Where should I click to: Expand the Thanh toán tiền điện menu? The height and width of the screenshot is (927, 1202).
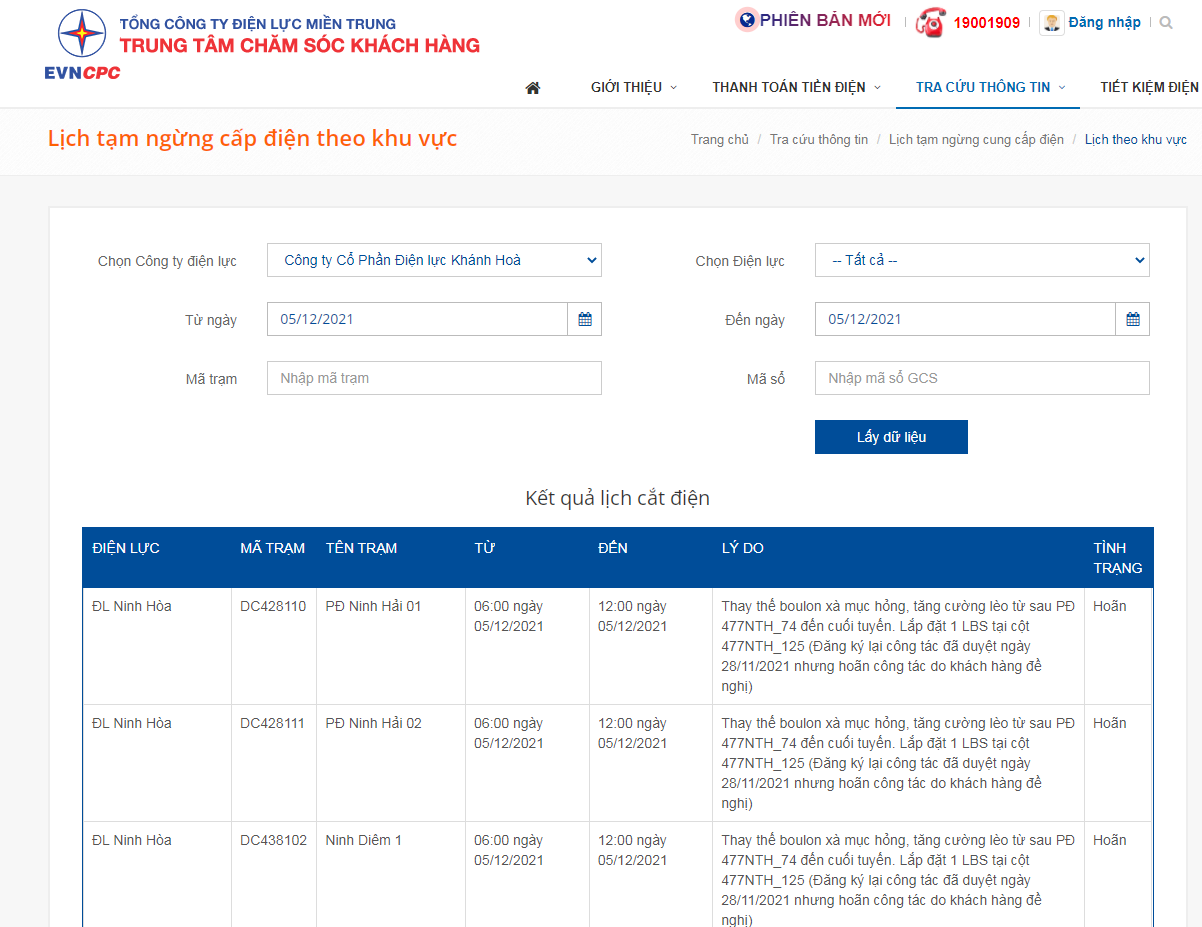(797, 87)
